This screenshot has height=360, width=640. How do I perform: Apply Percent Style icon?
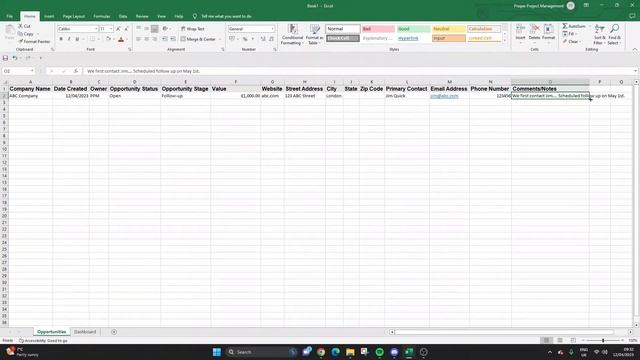pyautogui.click(x=245, y=39)
